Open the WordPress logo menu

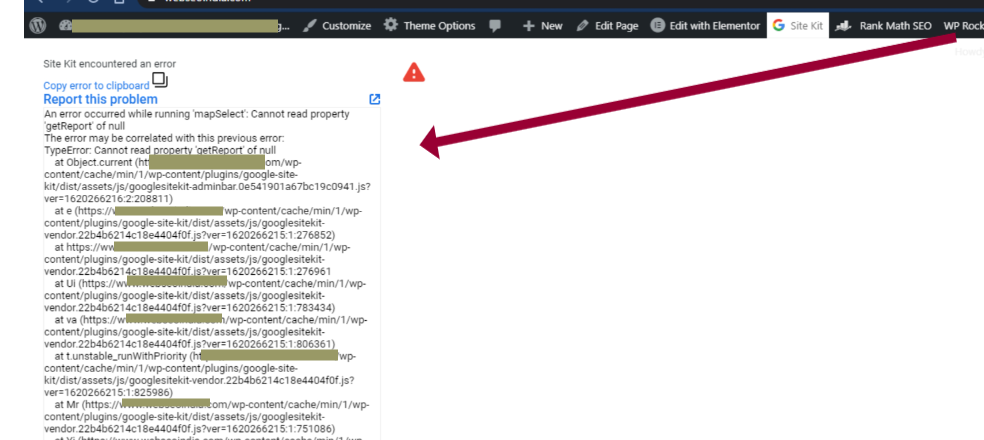39,26
